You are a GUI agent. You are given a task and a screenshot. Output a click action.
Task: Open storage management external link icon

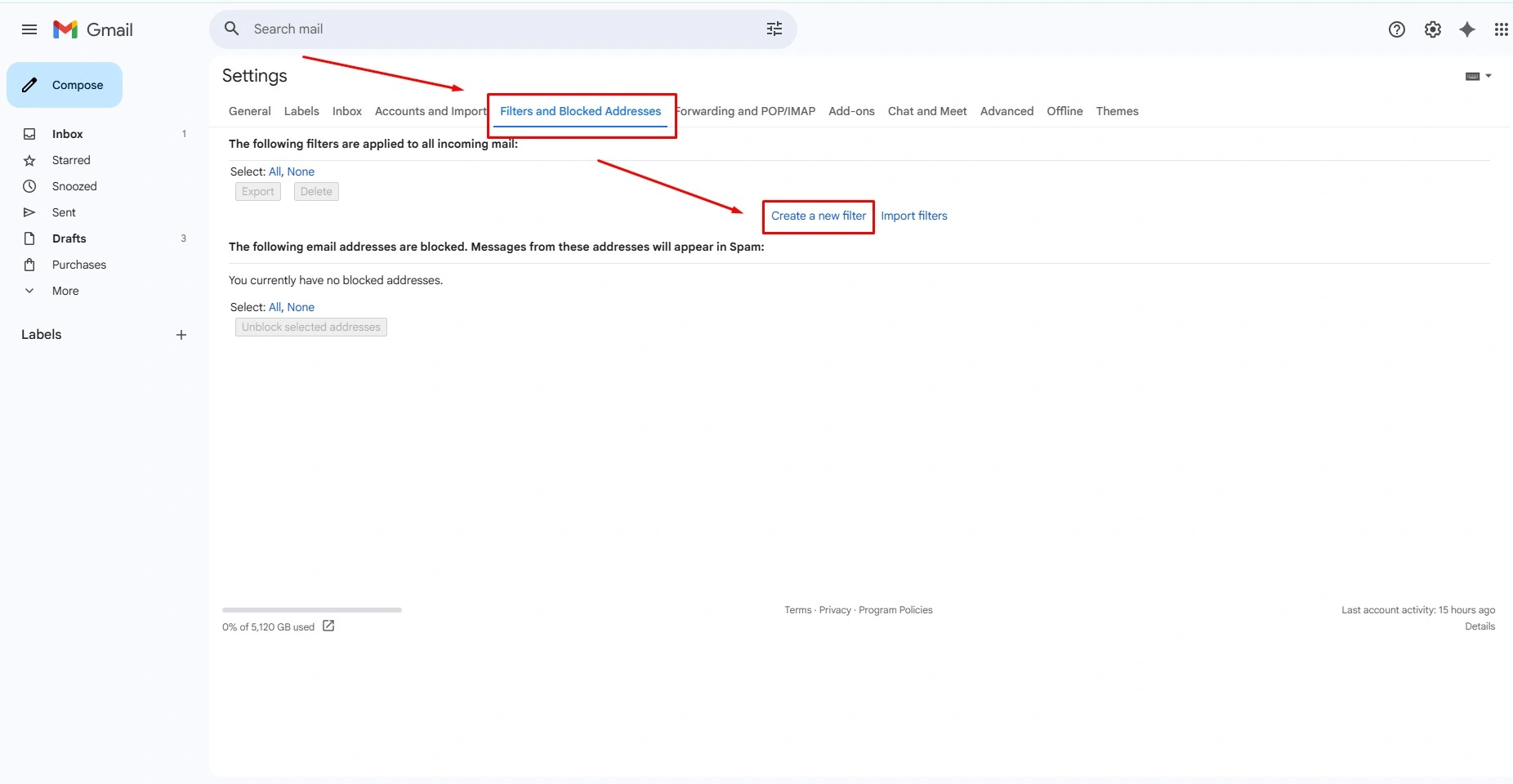coord(328,626)
